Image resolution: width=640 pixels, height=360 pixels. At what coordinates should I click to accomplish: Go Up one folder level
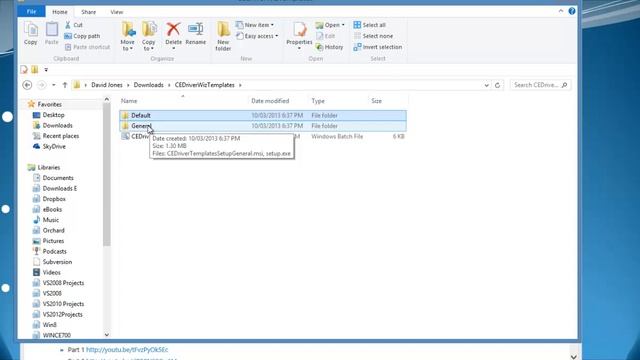coord(64,85)
